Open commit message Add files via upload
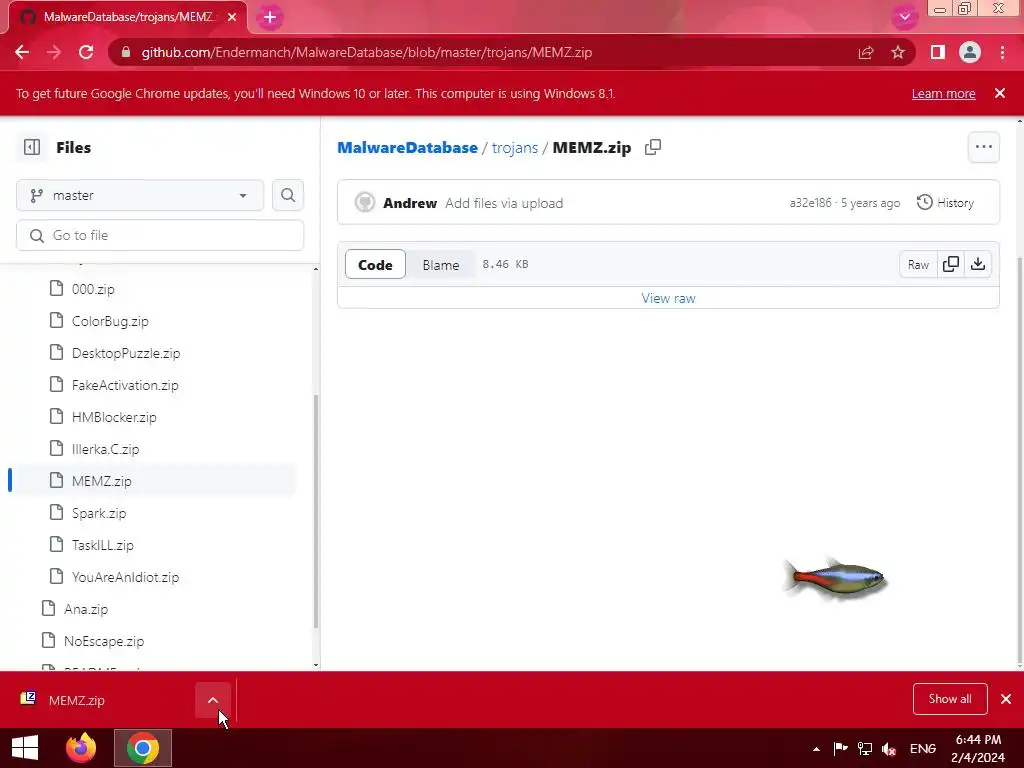 pyautogui.click(x=504, y=203)
